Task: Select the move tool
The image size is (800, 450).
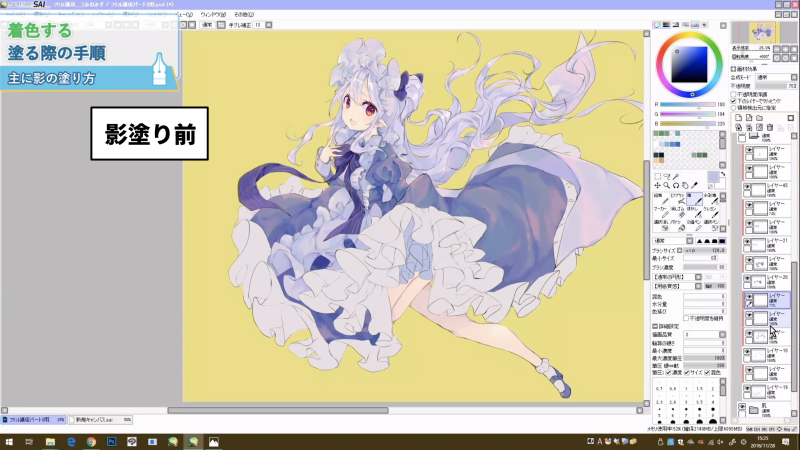Action: click(658, 186)
